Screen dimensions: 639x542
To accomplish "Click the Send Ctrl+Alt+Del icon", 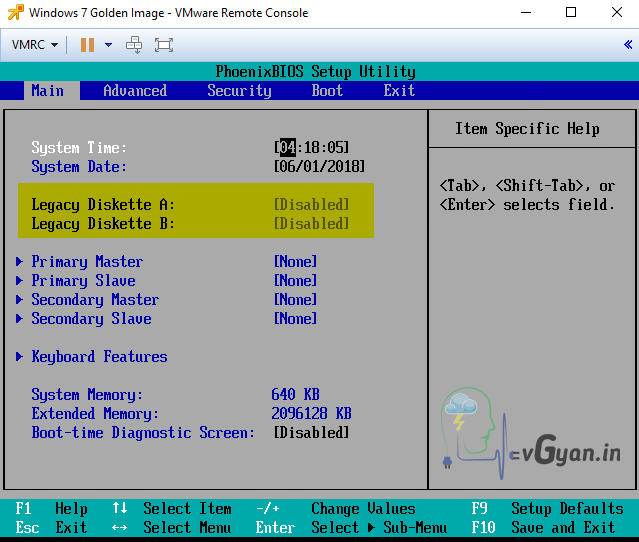I will [134, 44].
